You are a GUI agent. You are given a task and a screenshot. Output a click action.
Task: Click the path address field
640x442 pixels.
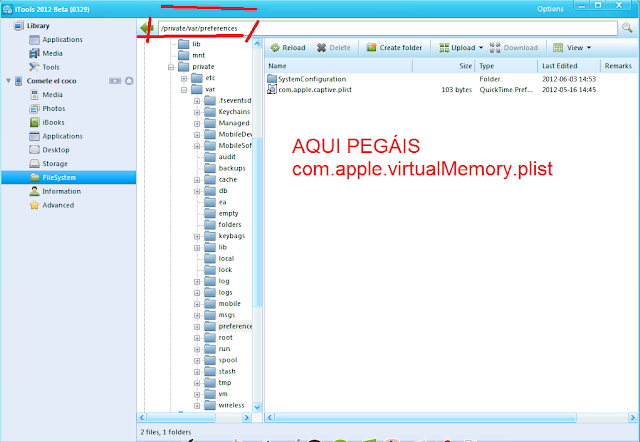(387, 28)
